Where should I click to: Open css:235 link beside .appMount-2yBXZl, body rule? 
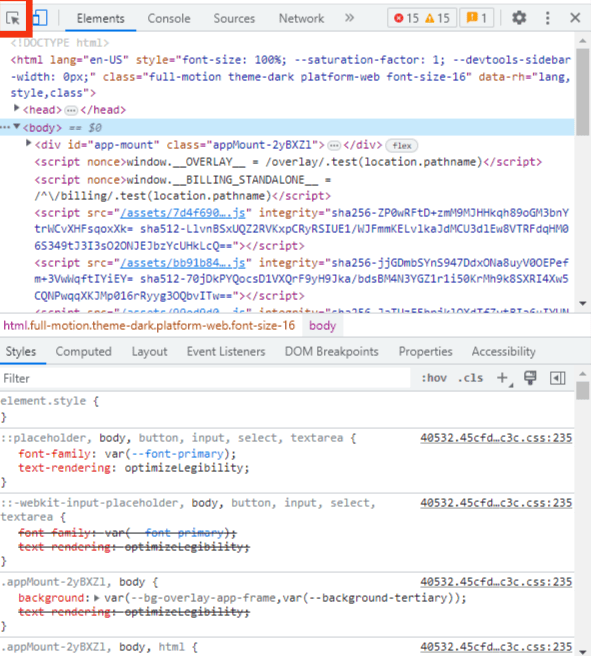pyautogui.click(x=496, y=582)
